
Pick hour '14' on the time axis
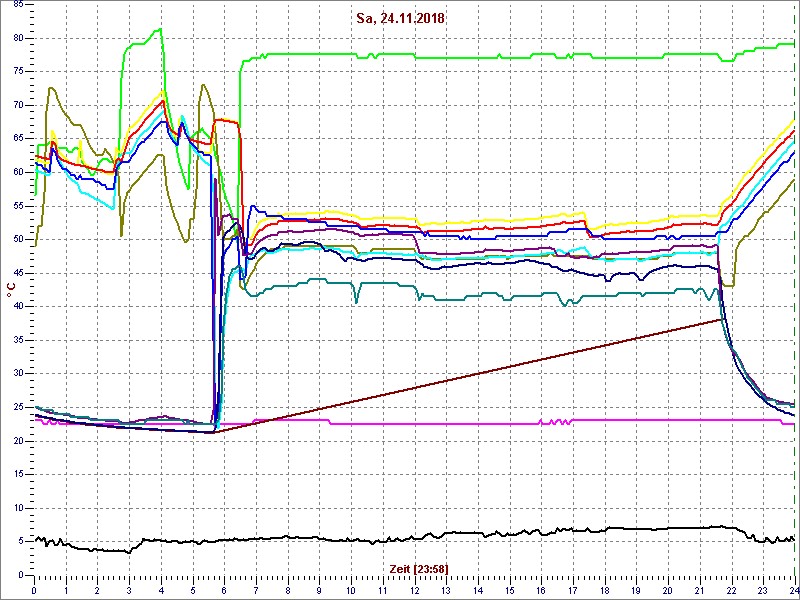click(478, 590)
